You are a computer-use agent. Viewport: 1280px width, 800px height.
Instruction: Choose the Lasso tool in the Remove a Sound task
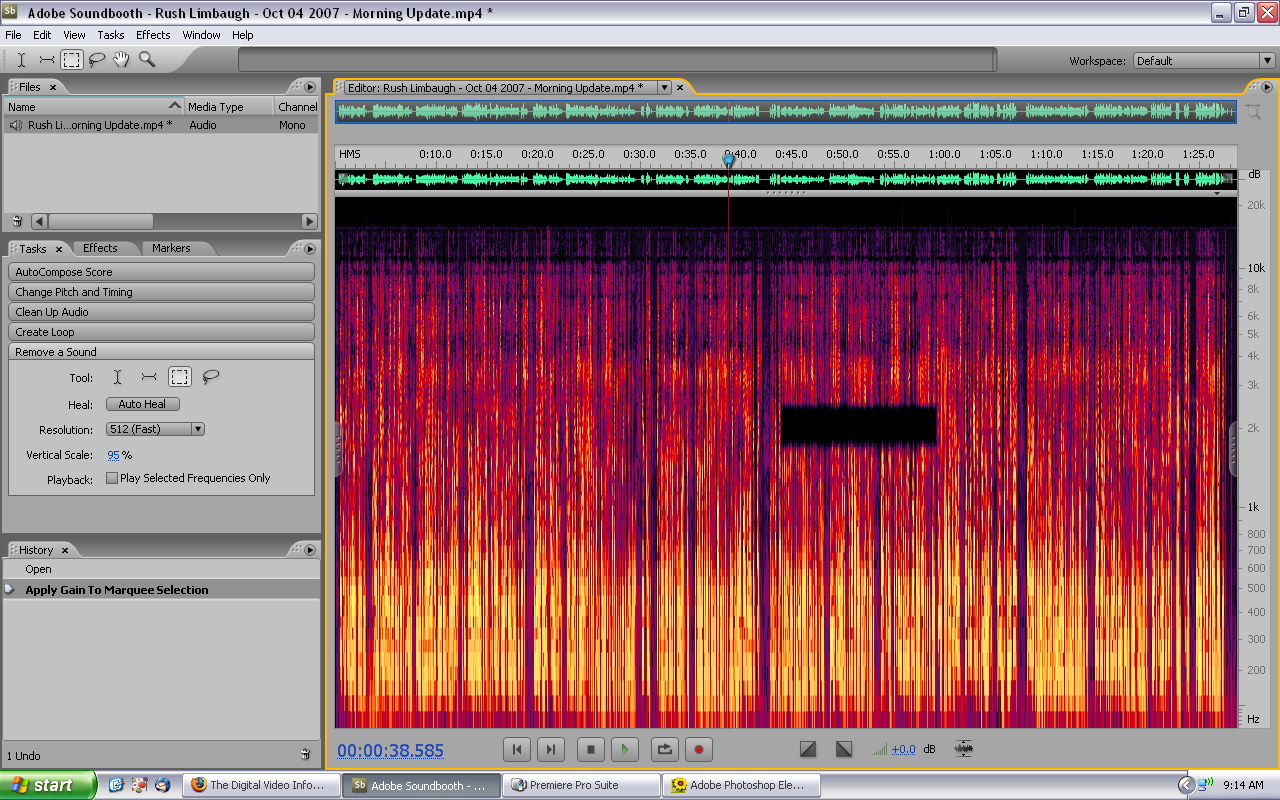pos(210,377)
